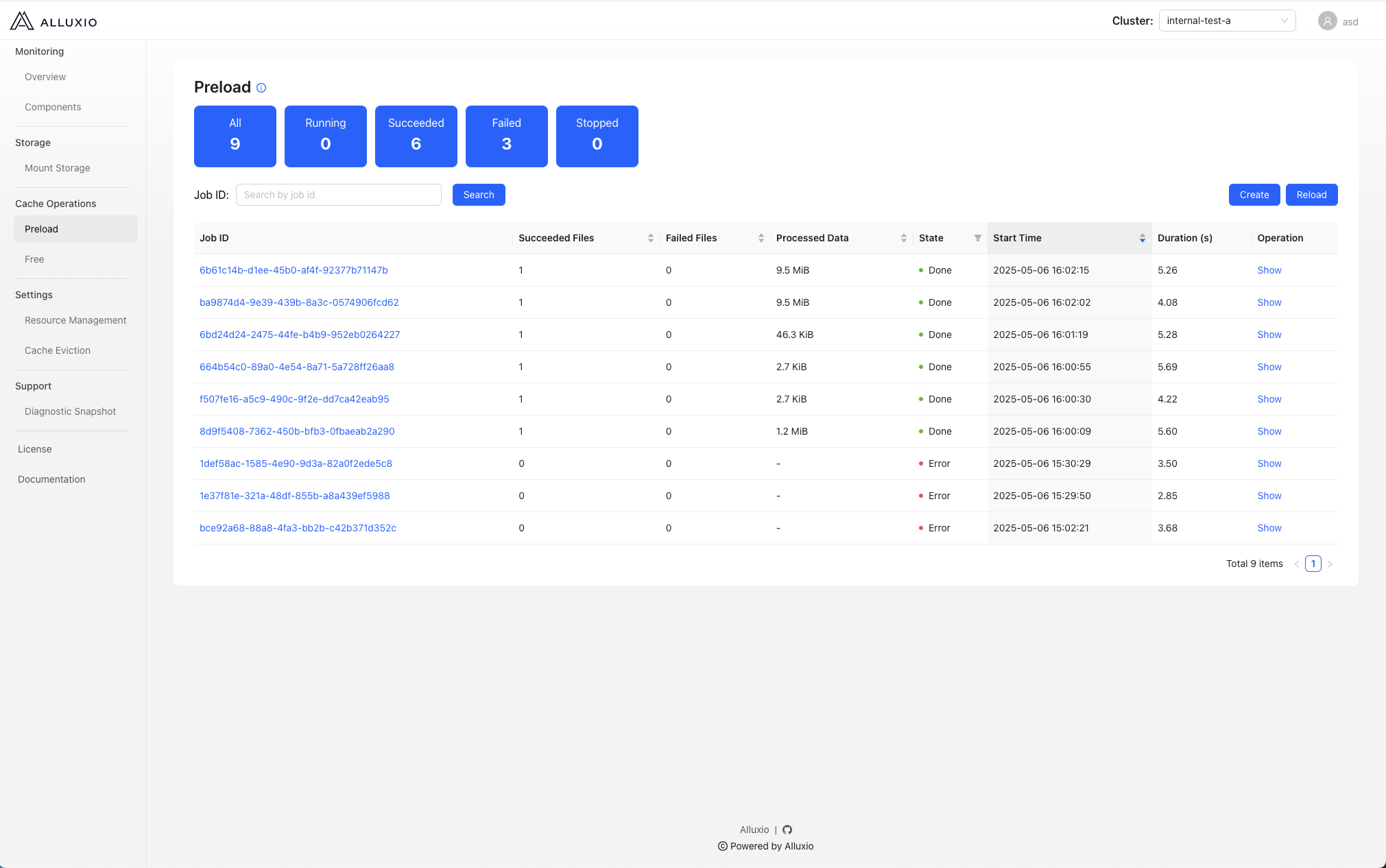This screenshot has height=868, width=1386.
Task: Sort by Start Time column arrows
Action: 1142,238
